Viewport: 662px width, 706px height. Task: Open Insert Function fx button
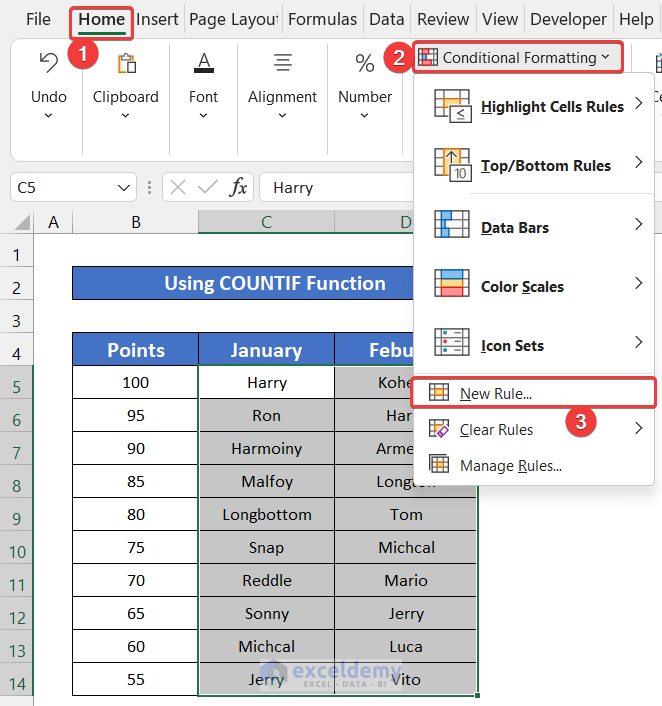pos(238,187)
